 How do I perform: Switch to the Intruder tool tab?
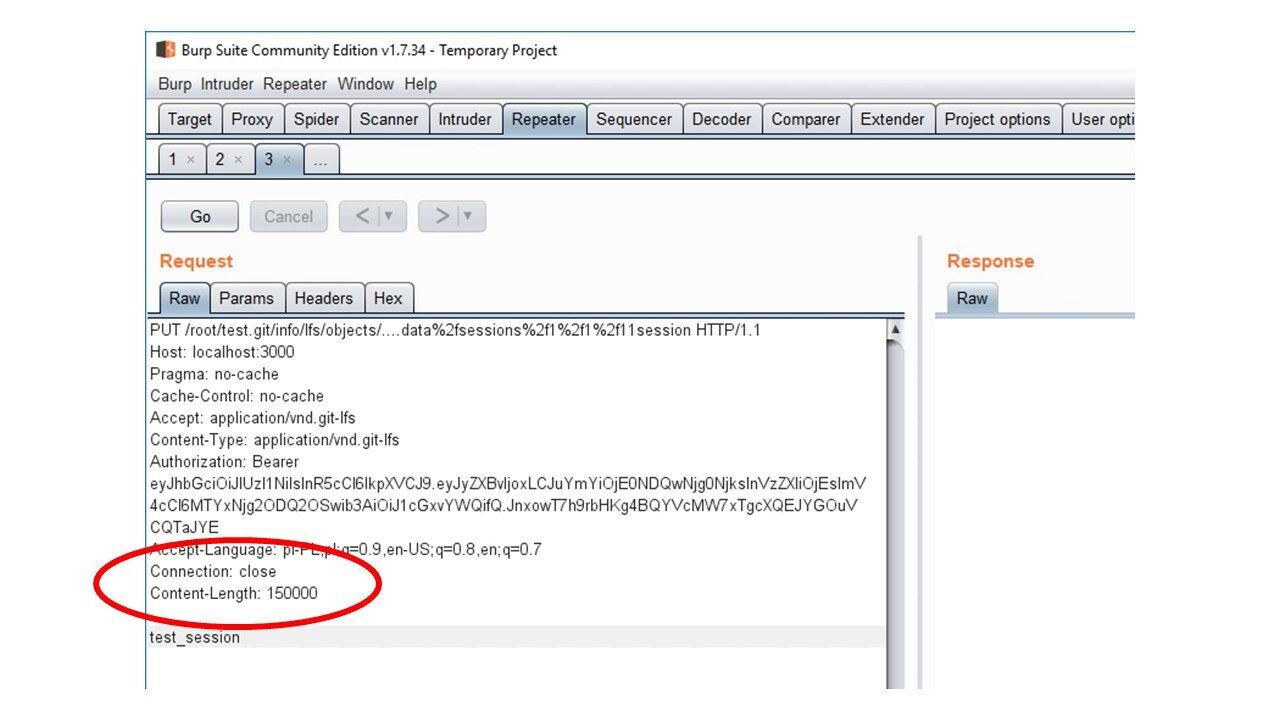tap(465, 119)
